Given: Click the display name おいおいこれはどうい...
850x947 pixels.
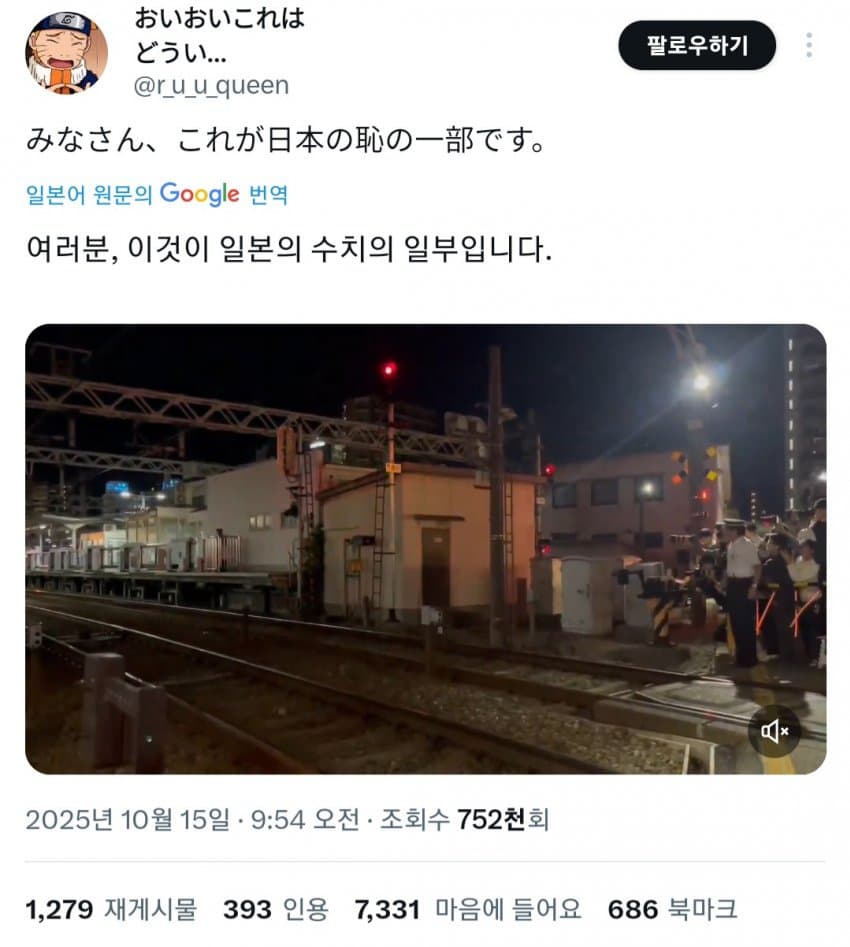Looking at the screenshot, I should coord(219,35).
